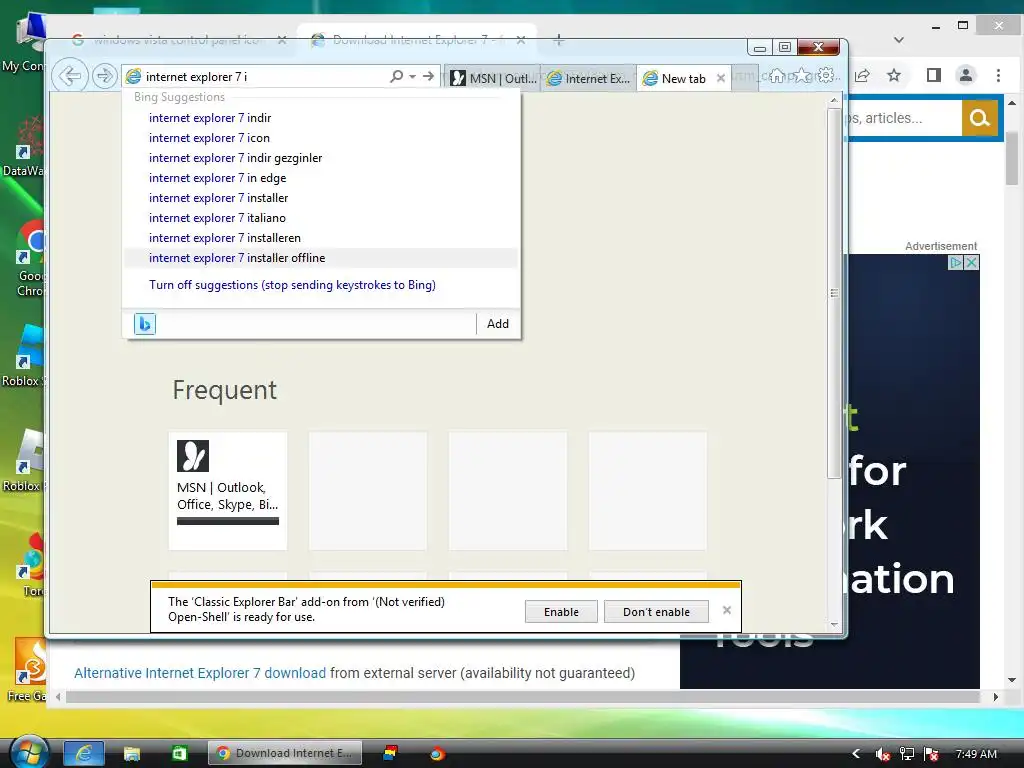Click Internet Explorer taskbar icon
The height and width of the screenshot is (768, 1024).
tap(84, 753)
